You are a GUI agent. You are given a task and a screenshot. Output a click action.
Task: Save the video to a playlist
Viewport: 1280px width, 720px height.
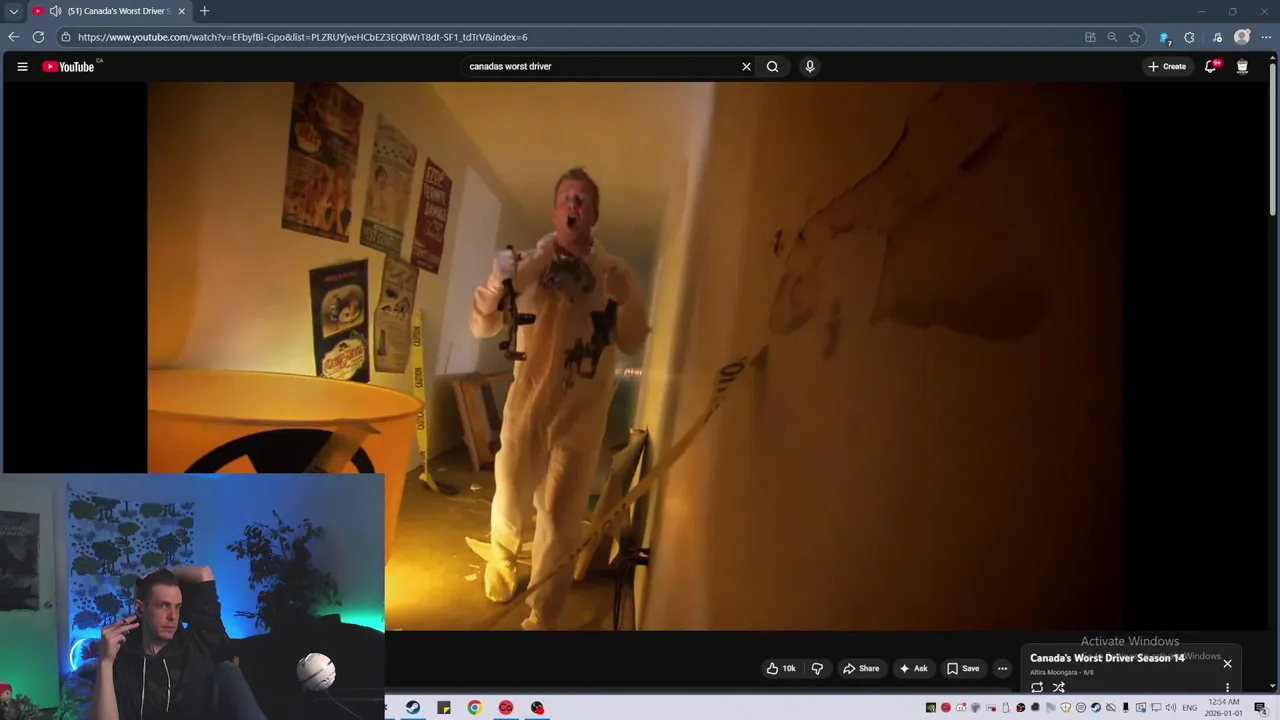tap(963, 669)
